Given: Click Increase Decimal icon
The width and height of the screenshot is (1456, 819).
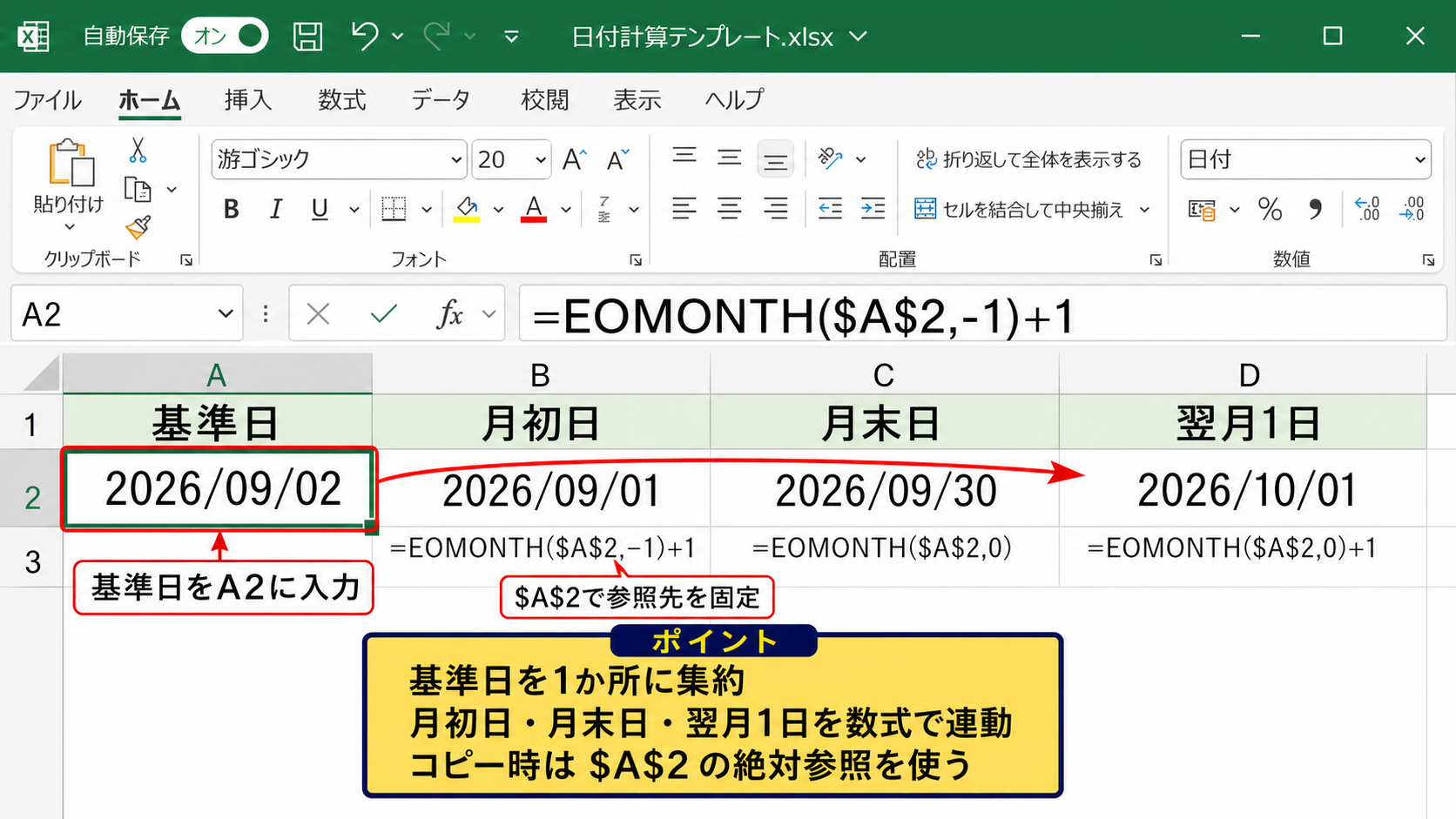Looking at the screenshot, I should (x=1368, y=210).
